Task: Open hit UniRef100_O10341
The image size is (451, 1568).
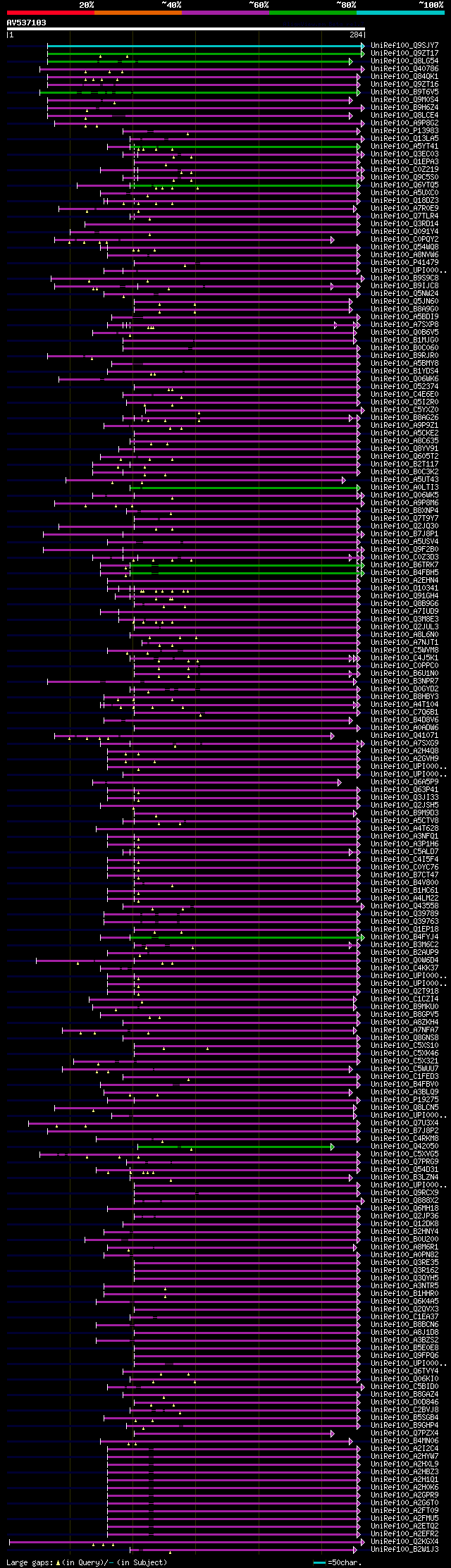Action: click(404, 588)
